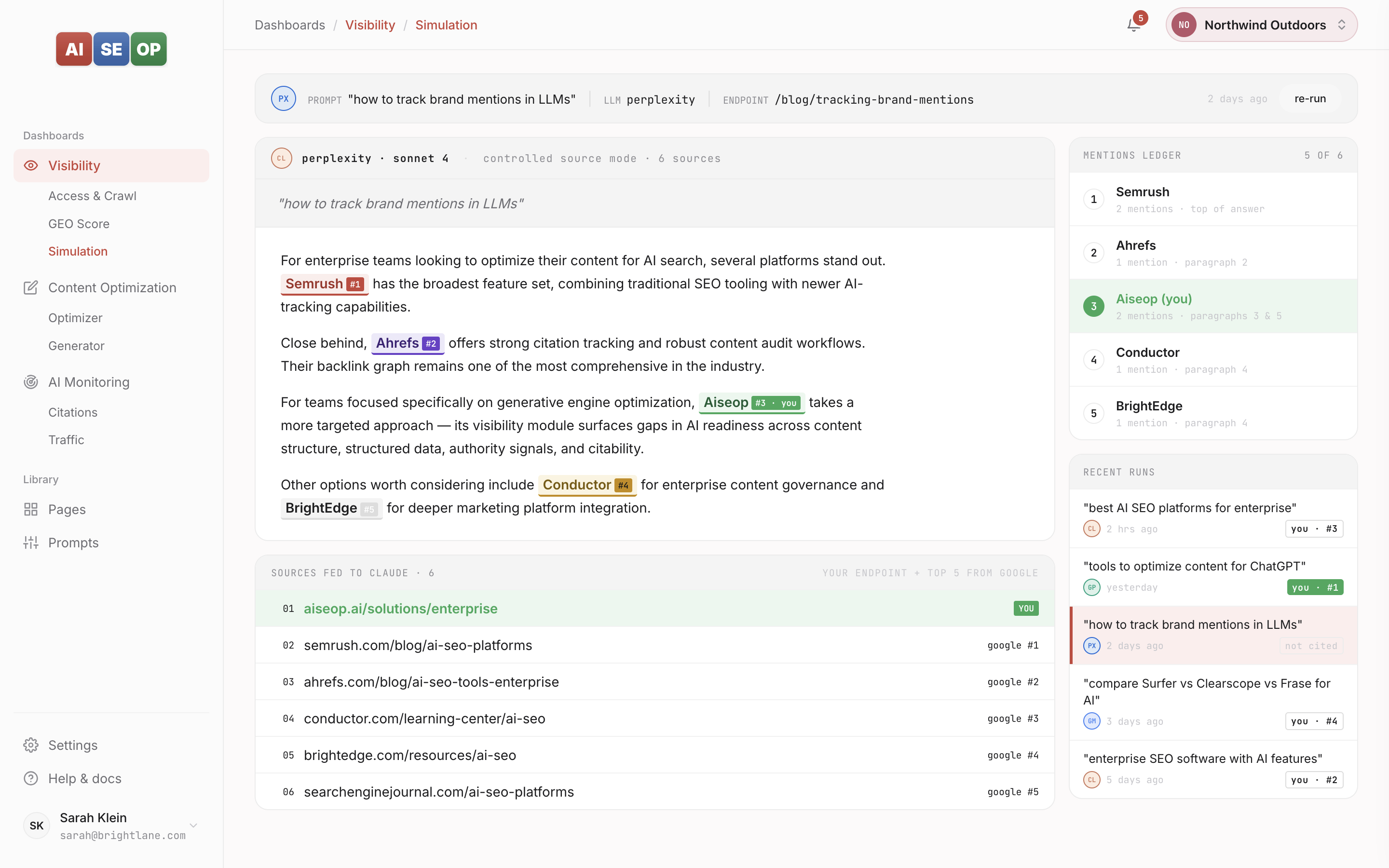Image resolution: width=1389 pixels, height=868 pixels.
Task: Click the Content Optimization pencil icon
Action: tap(31, 287)
